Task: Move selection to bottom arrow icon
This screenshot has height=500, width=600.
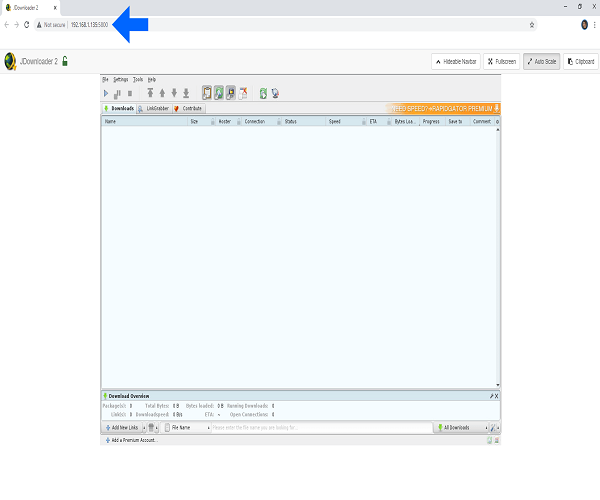Action: pos(186,93)
